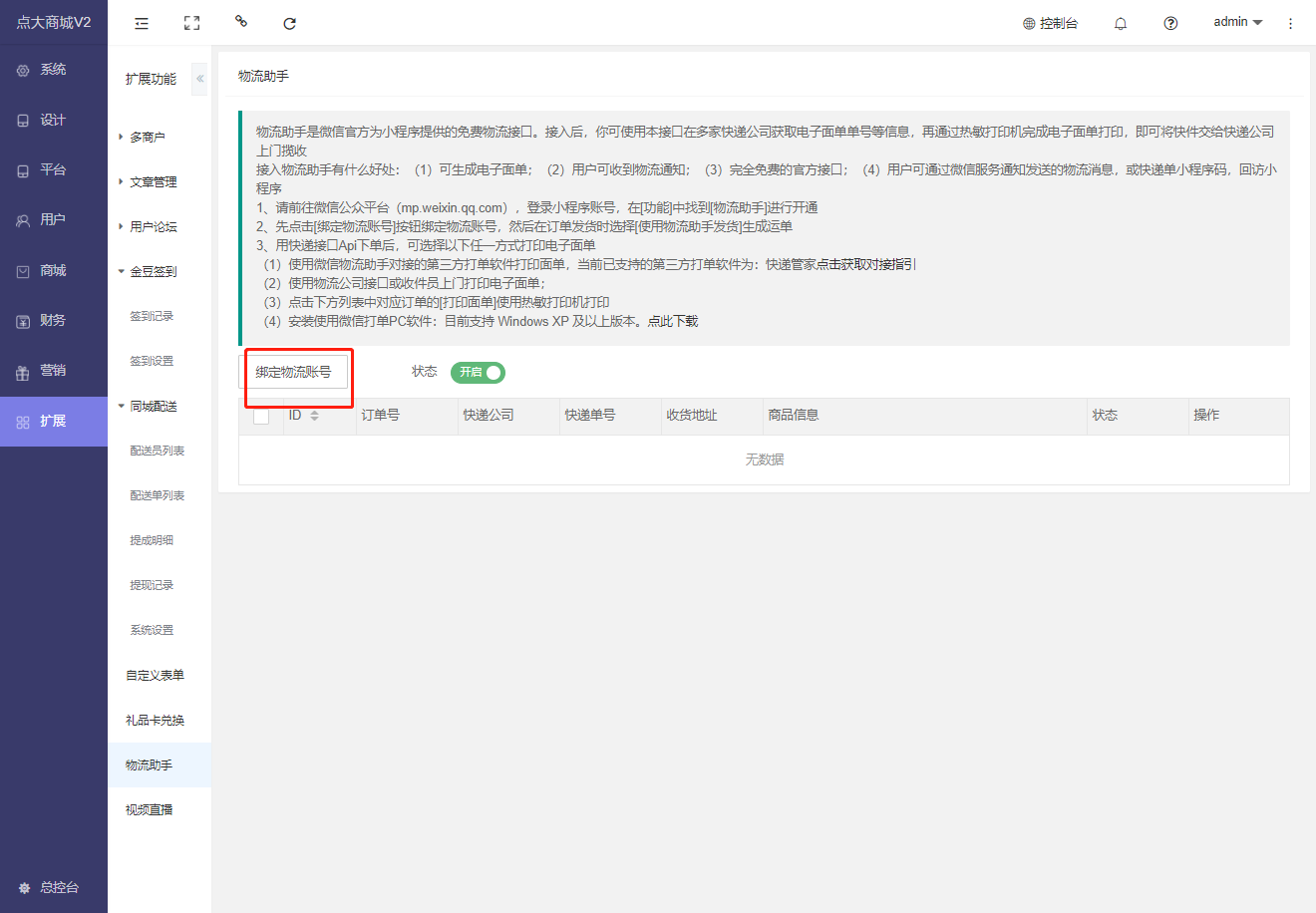
Task: Click the 点此下载 link
Action: click(x=673, y=321)
